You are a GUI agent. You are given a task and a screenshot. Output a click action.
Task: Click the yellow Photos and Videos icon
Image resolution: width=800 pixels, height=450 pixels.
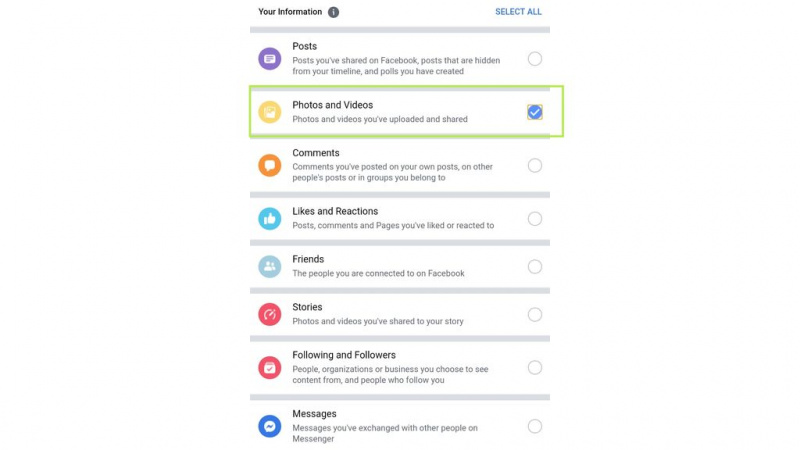point(269,112)
